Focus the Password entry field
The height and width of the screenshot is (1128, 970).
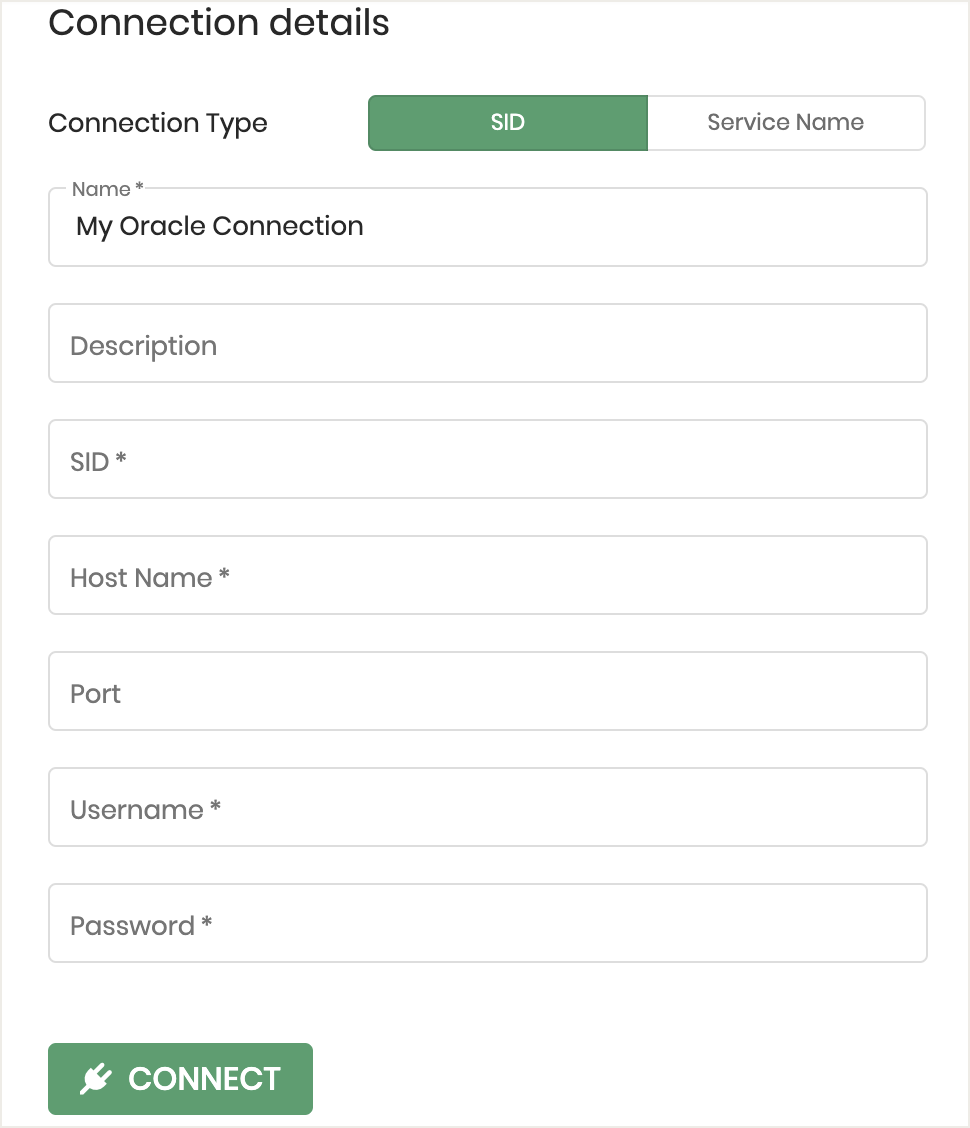point(488,923)
